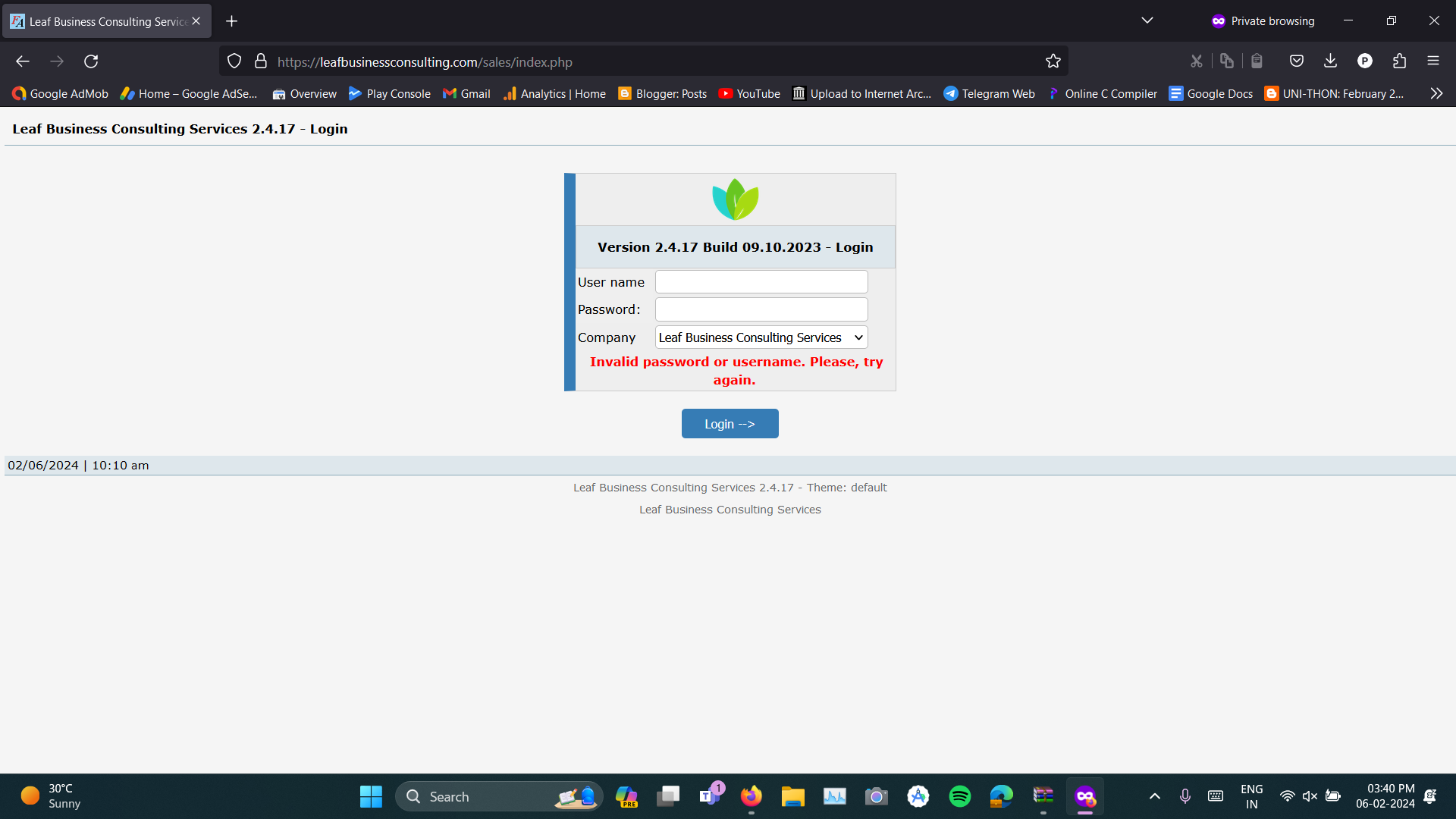Focus the User name field
The height and width of the screenshot is (819, 1456).
761,282
